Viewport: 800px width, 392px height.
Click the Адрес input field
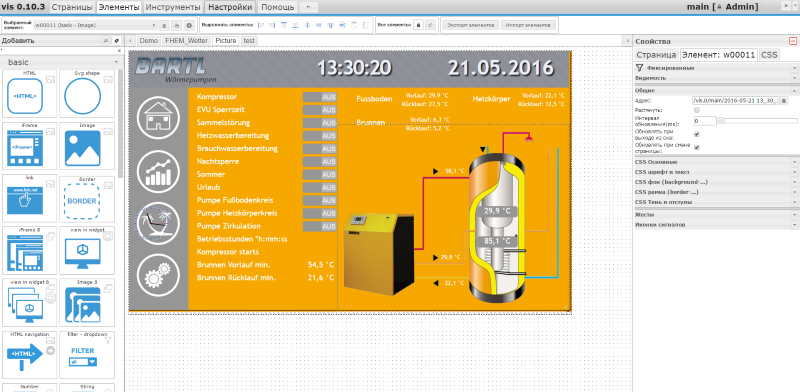point(735,101)
